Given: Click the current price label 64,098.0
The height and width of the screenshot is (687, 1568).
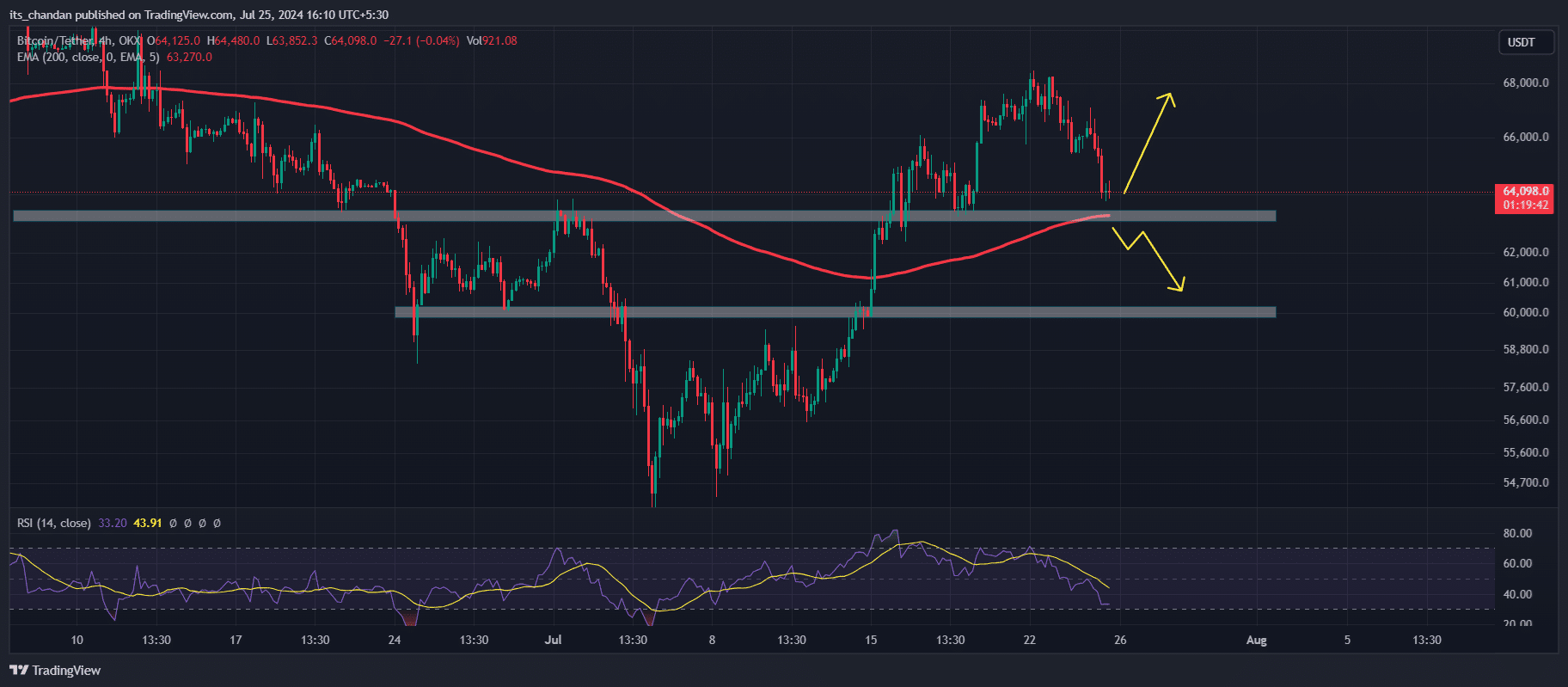Looking at the screenshot, I should (1526, 191).
